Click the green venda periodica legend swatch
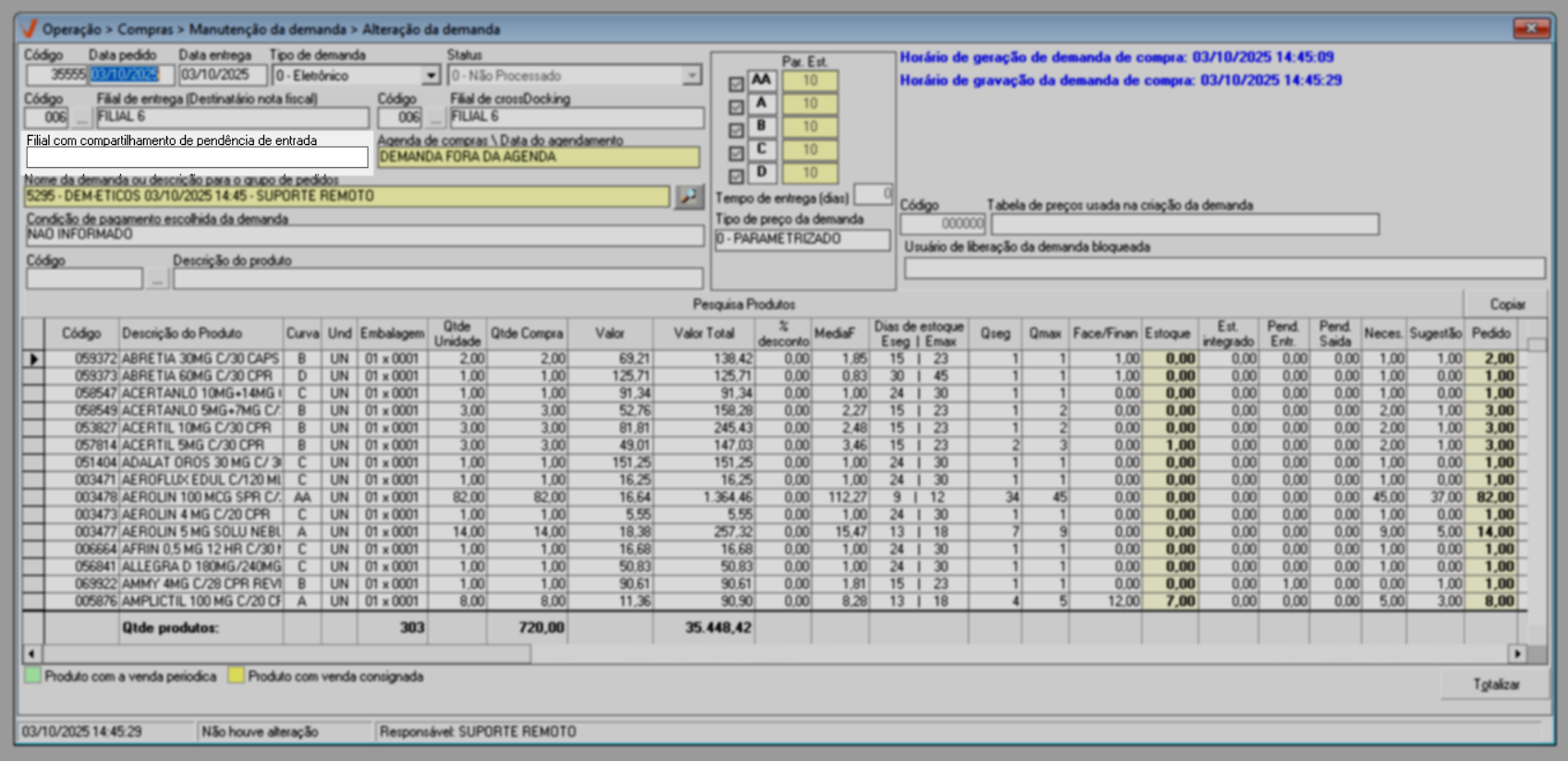 tap(33, 676)
